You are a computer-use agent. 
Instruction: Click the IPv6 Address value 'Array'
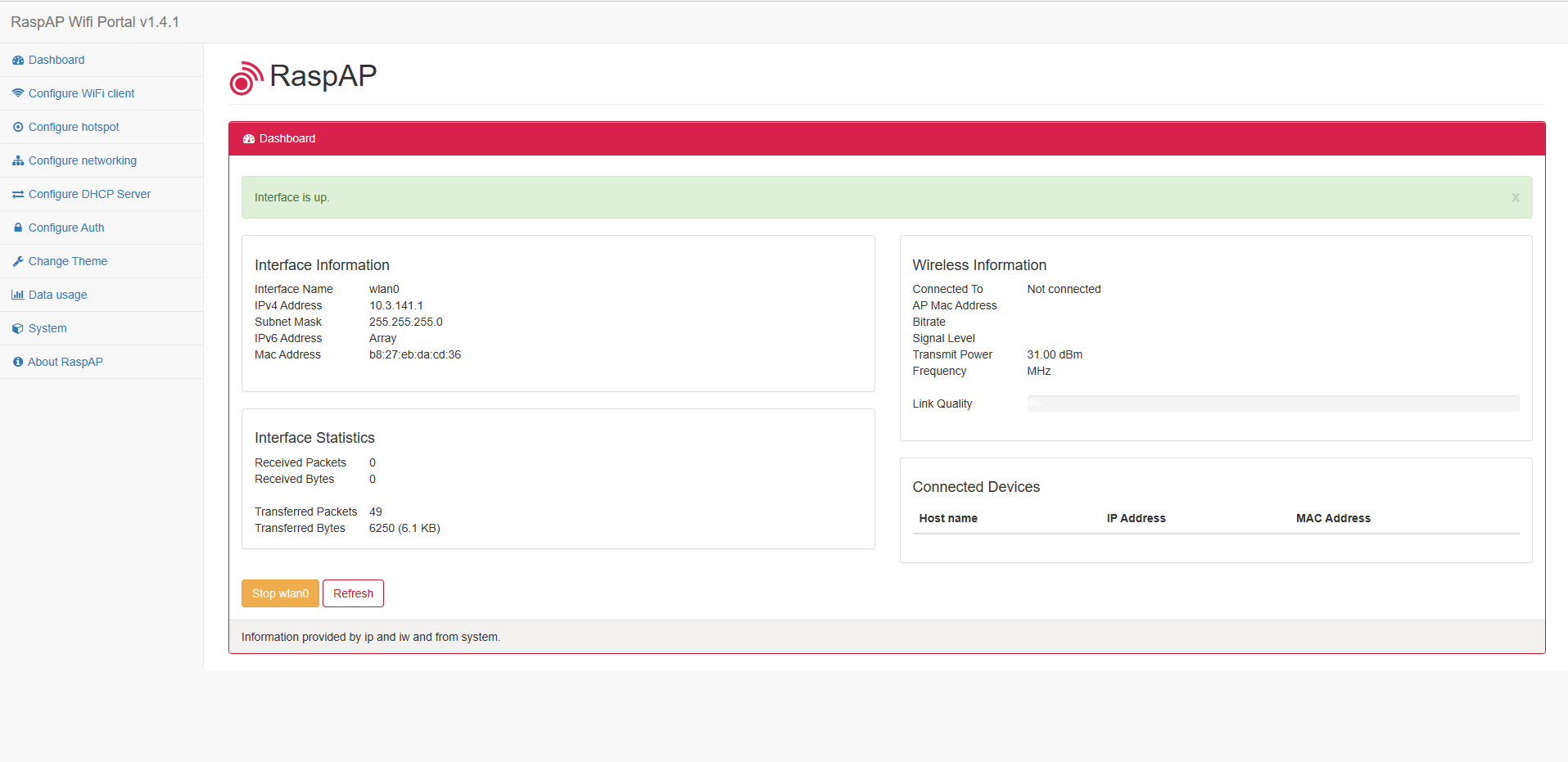[x=382, y=338]
